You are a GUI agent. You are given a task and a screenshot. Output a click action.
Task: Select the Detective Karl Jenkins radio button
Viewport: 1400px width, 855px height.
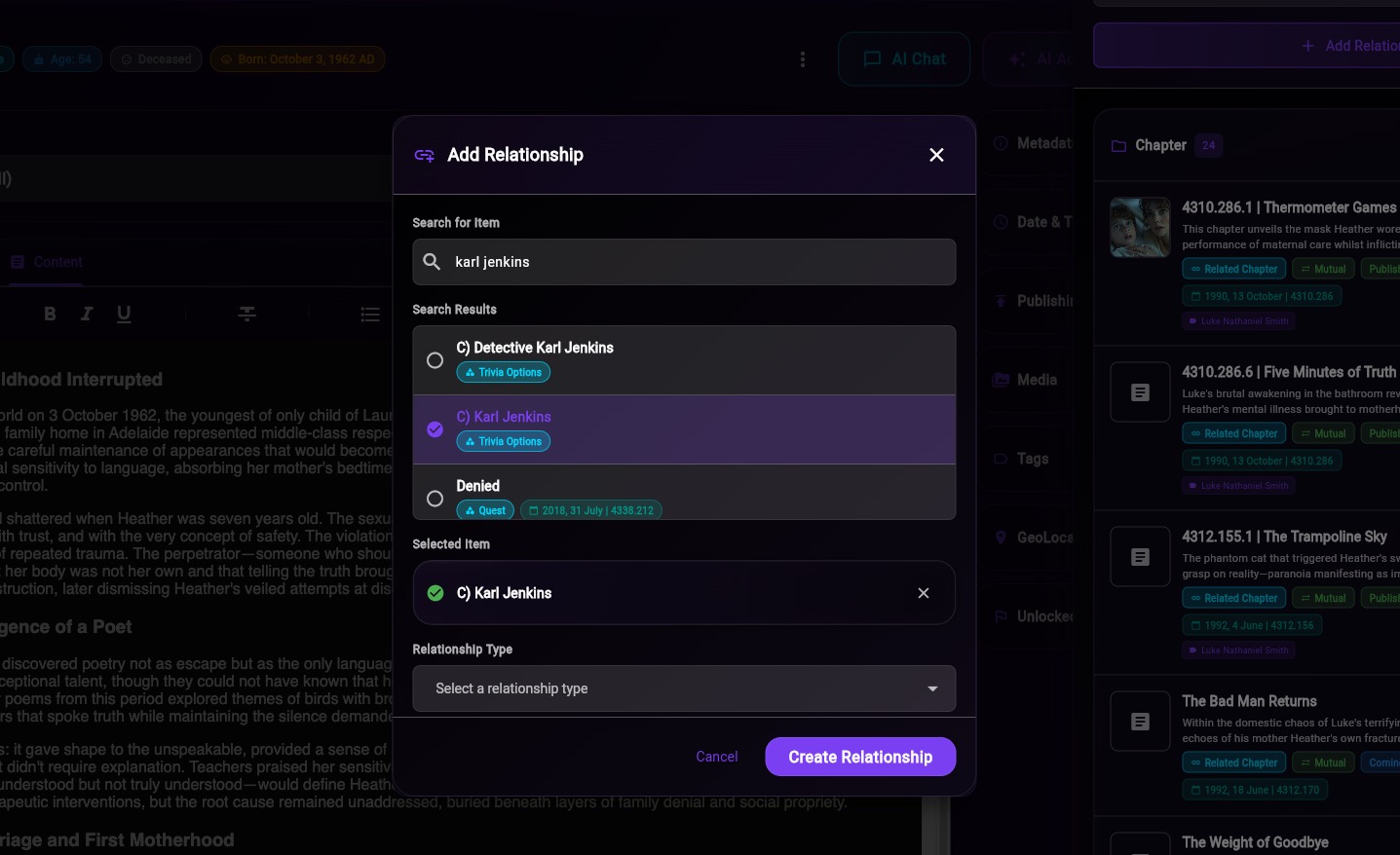click(435, 360)
